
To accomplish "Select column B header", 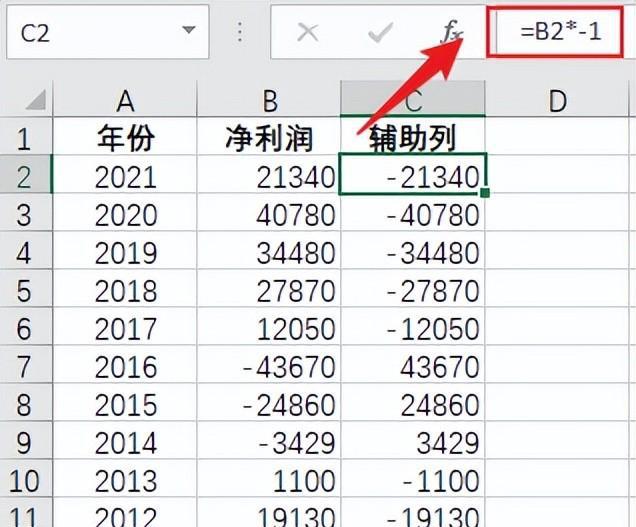I will (x=269, y=99).
